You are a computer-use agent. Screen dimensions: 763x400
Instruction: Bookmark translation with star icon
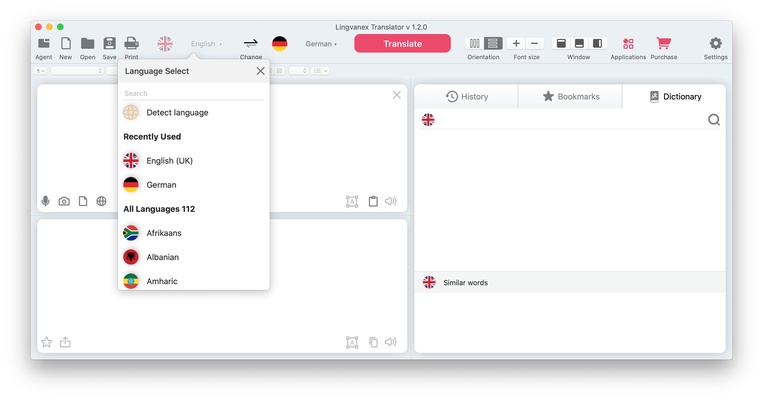tap(46, 342)
